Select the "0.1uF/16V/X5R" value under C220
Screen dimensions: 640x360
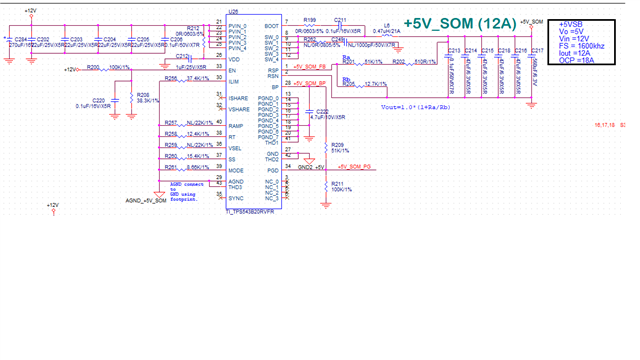click(93, 106)
